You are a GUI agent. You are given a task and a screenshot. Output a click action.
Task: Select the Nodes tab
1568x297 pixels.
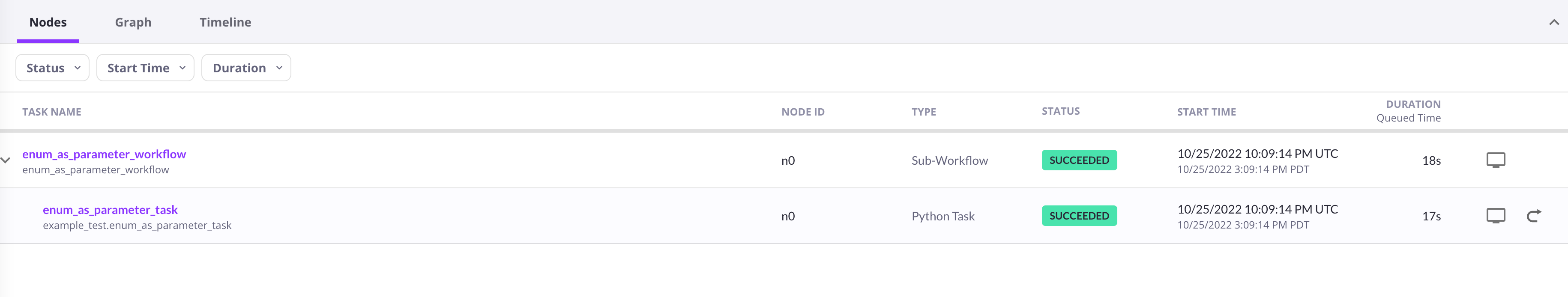pyautogui.click(x=49, y=22)
